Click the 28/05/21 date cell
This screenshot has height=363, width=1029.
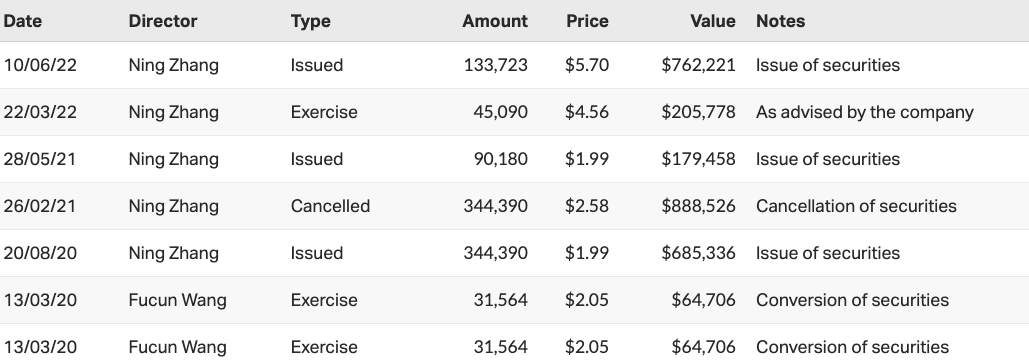pos(39,160)
